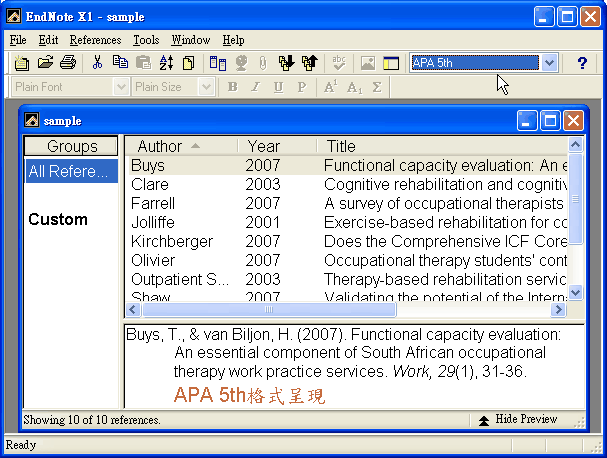The width and height of the screenshot is (607, 458).
Task: Toggle Superscript formatting button
Action: (x=330, y=87)
